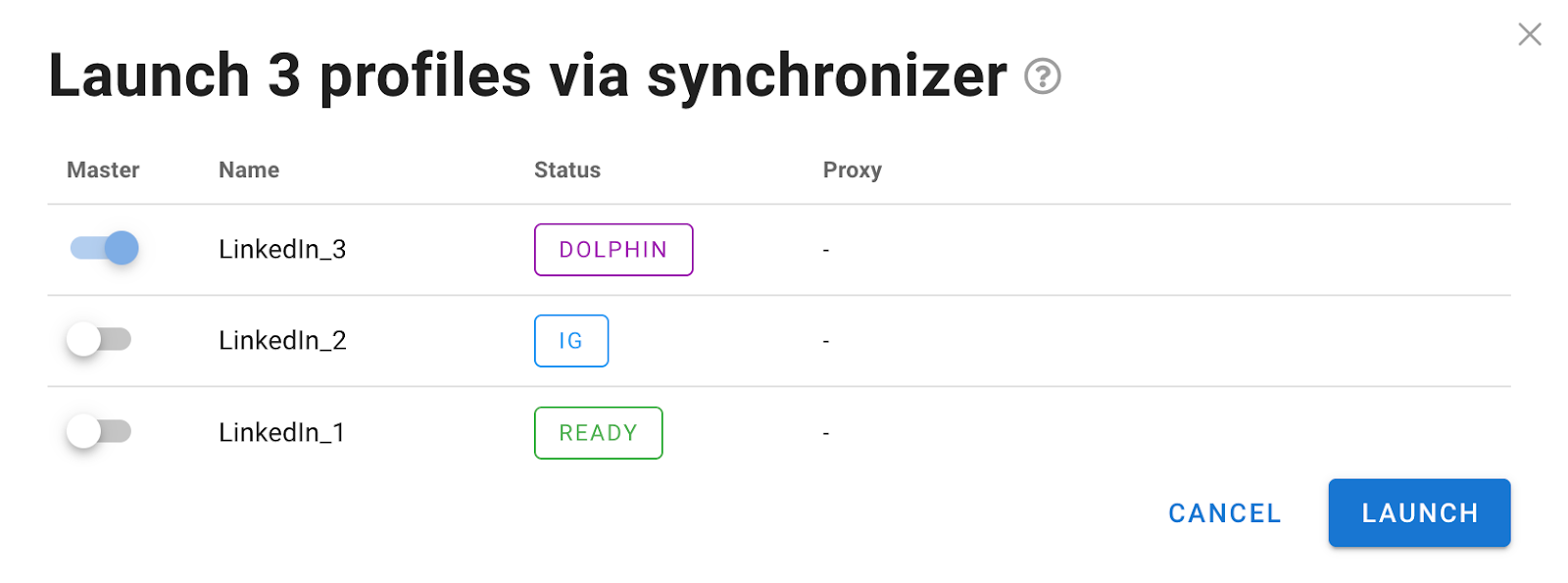Click the Name column header
1568x583 pixels.
249,170
